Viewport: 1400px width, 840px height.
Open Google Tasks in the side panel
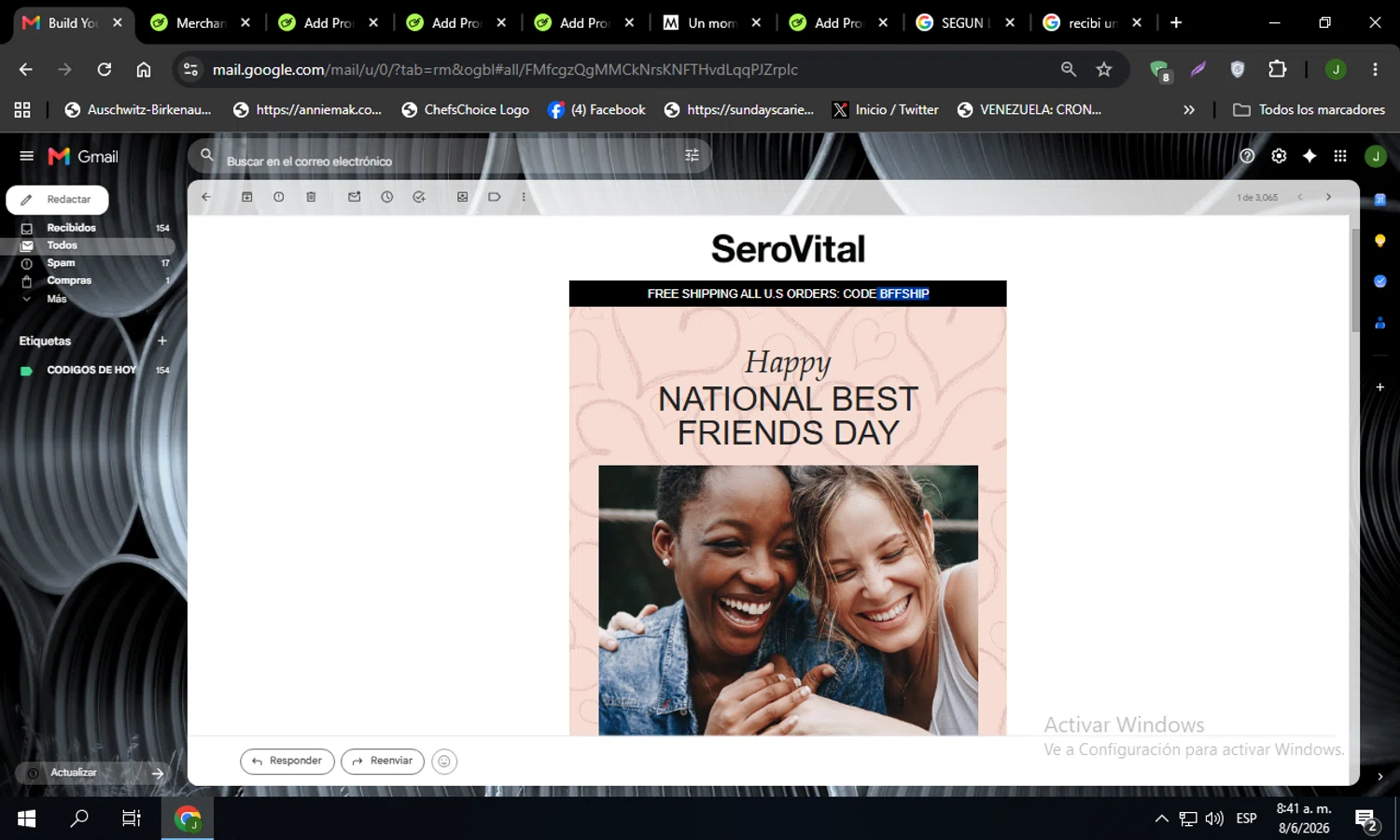pyautogui.click(x=1379, y=281)
